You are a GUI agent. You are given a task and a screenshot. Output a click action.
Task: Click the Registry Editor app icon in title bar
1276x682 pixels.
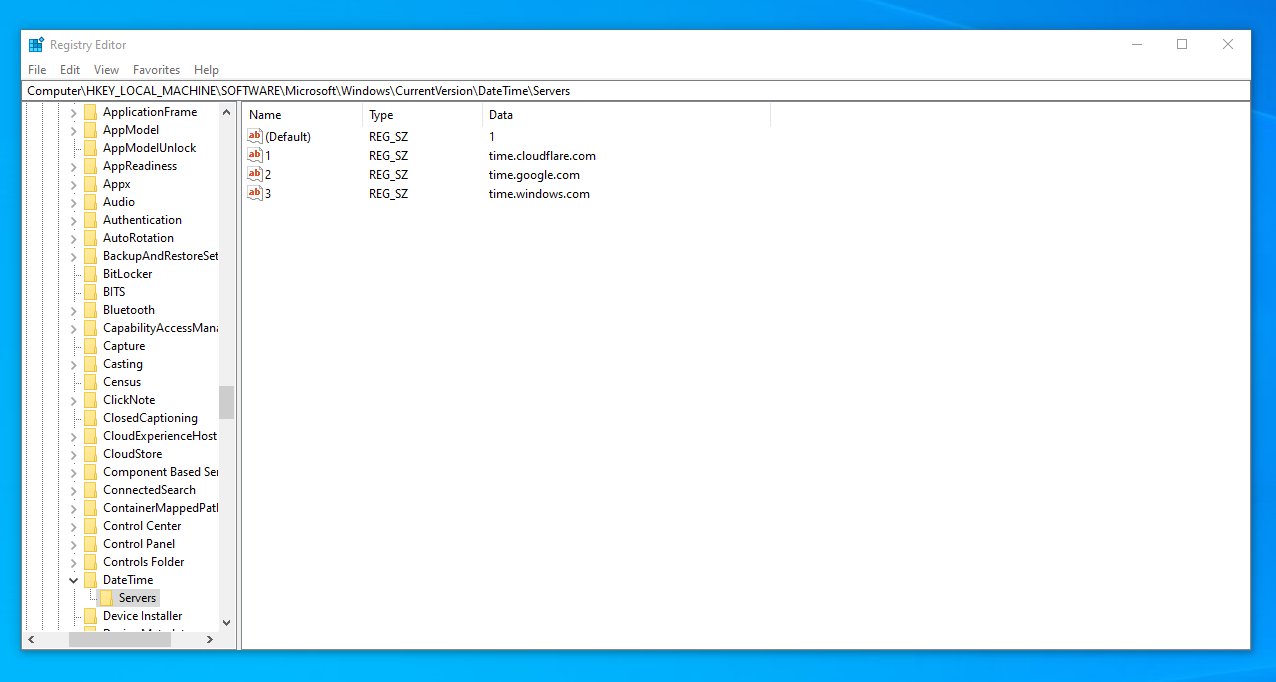[x=36, y=45]
